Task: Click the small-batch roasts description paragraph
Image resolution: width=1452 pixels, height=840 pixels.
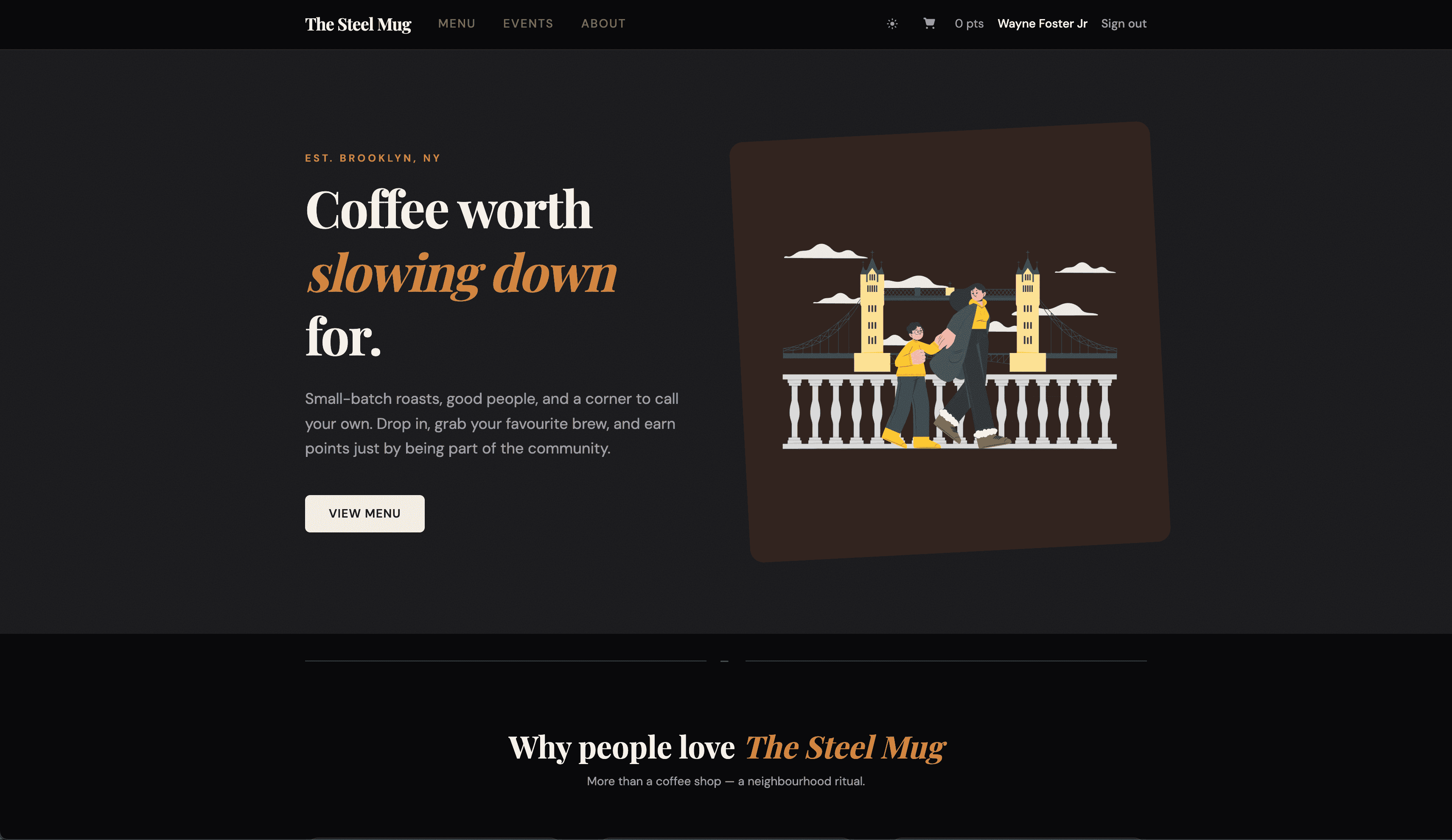Action: coord(491,423)
